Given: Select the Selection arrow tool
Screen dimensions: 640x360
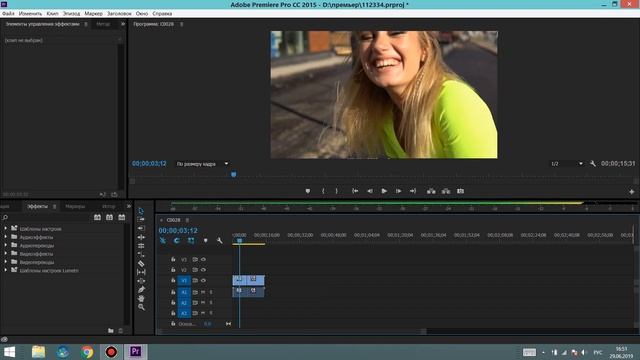Looking at the screenshot, I should pos(141,211).
